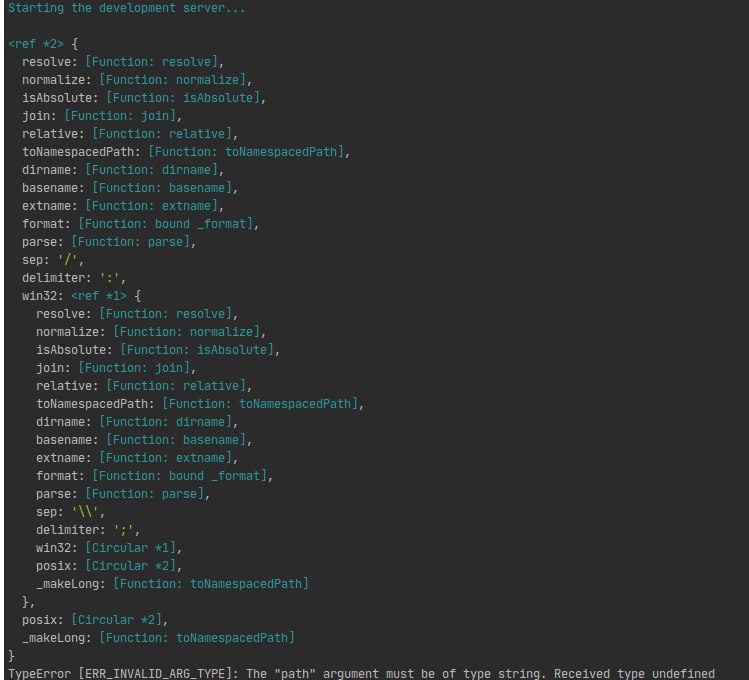Click top-level 'format: [Function: bound _format]' line
This screenshot has height=680, width=749.
140,224
